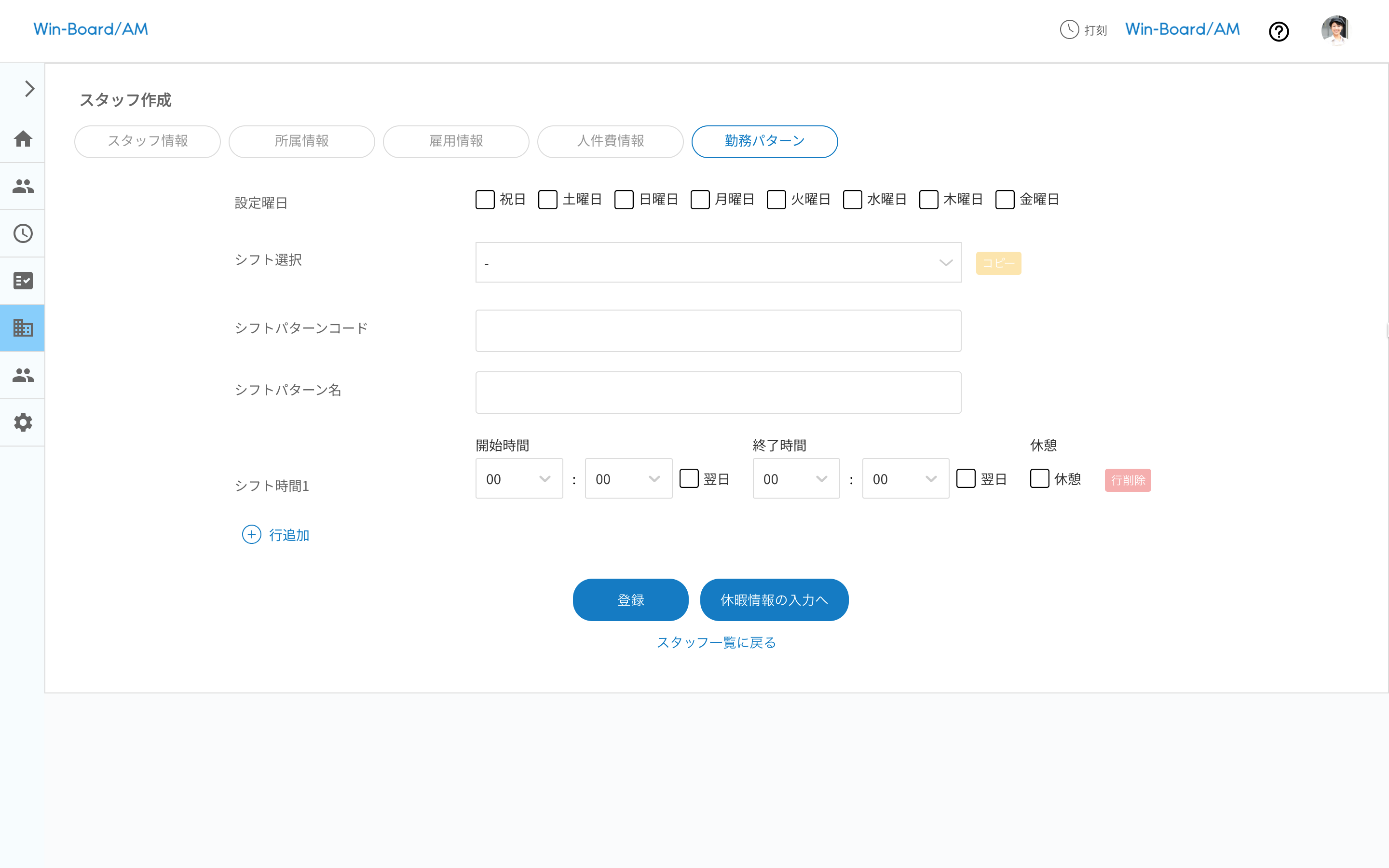This screenshot has height=868, width=1389.
Task: Click the home icon in sidebar
Action: (x=23, y=139)
